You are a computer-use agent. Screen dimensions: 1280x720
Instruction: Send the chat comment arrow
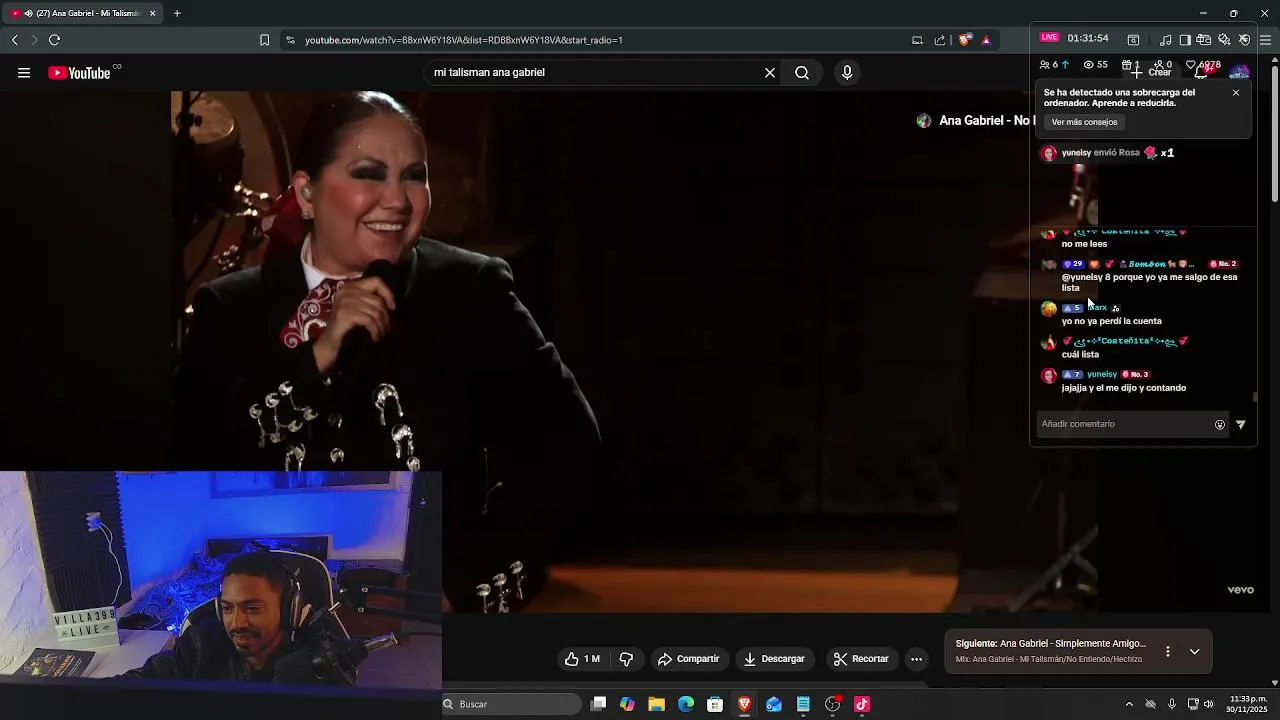tap(1241, 425)
